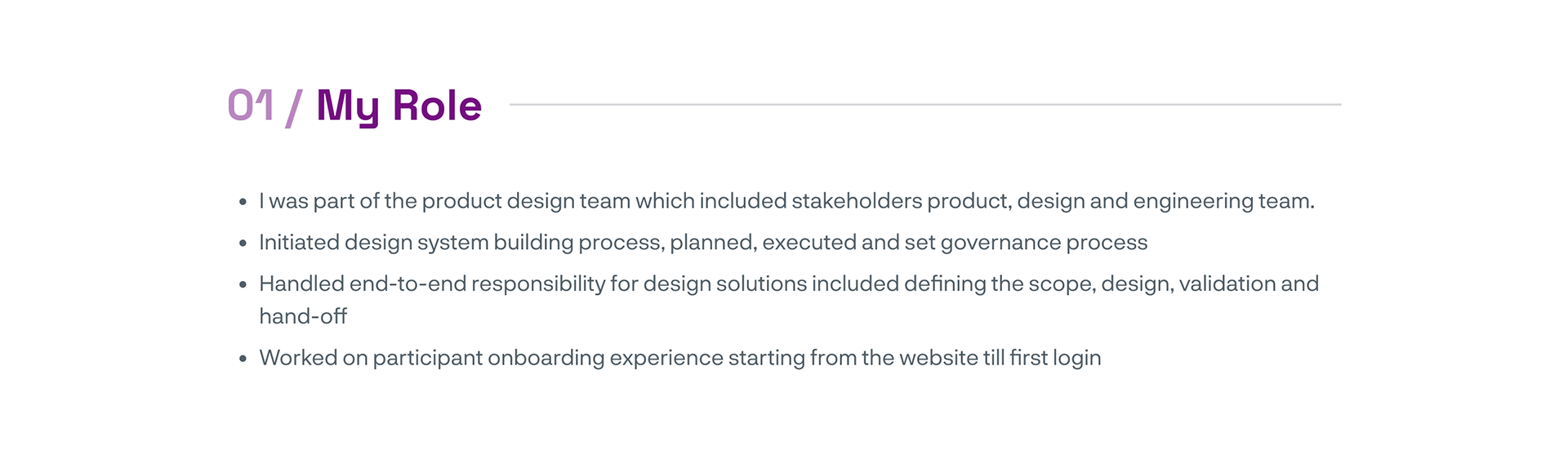Click the wrapped "hand-off" text line

click(x=303, y=316)
